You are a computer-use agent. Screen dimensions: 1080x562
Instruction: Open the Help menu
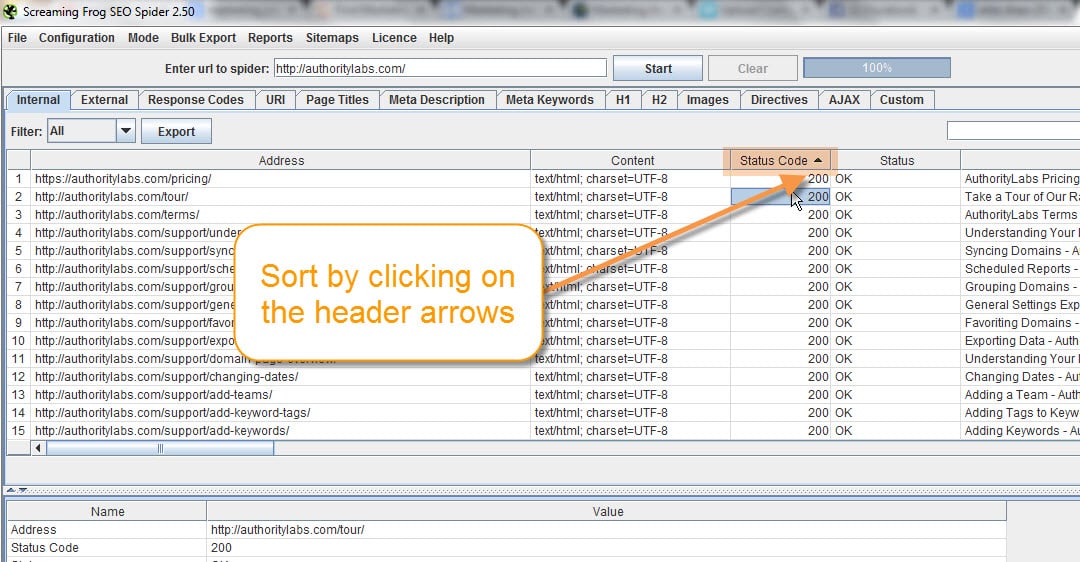441,38
